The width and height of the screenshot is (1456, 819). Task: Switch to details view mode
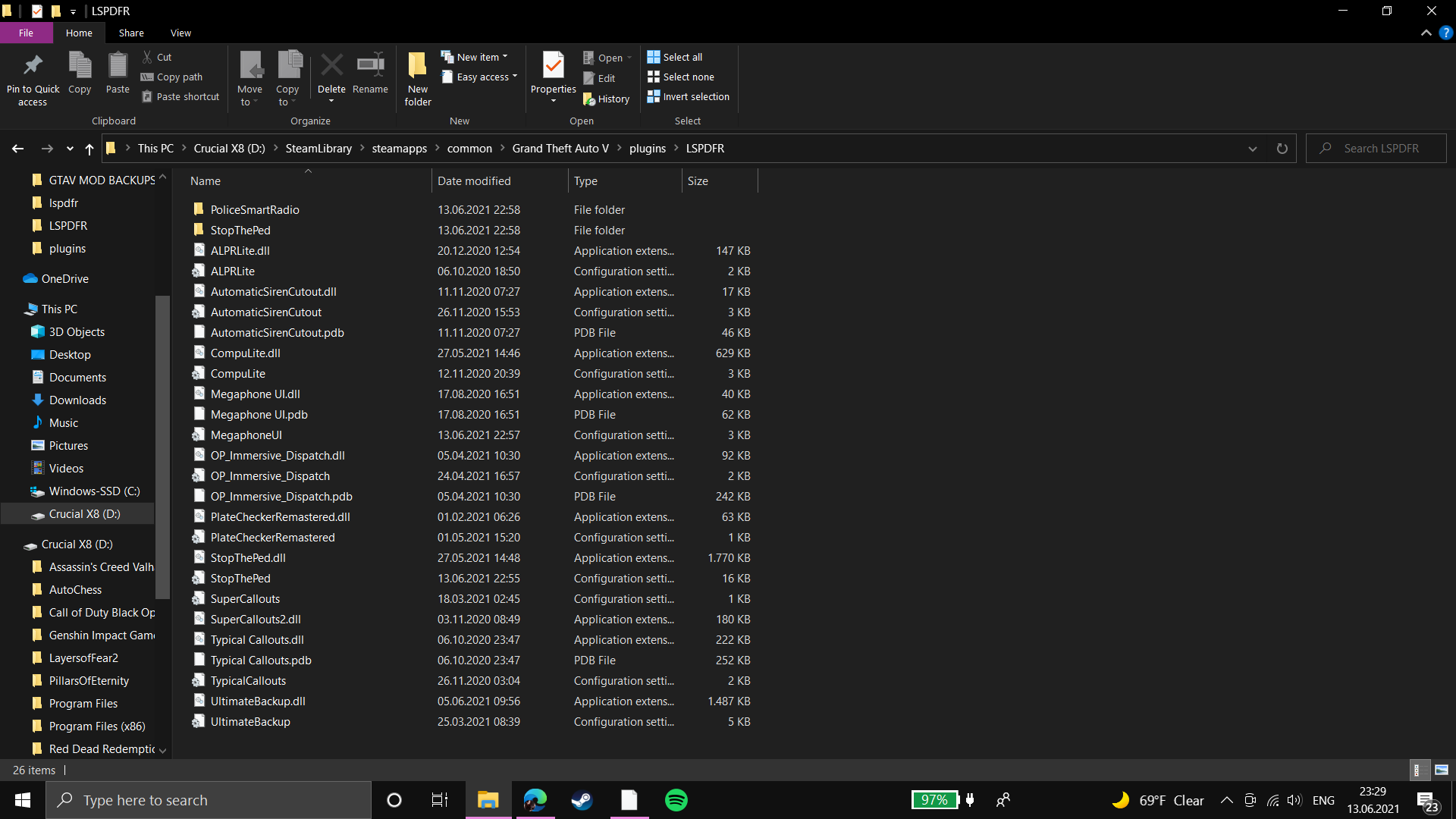[x=1417, y=770]
